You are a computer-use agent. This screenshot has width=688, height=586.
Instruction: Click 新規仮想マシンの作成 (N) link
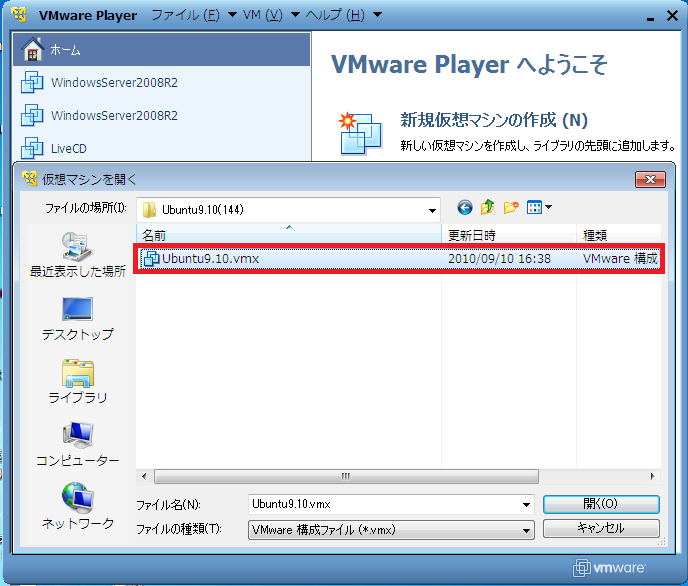[494, 120]
